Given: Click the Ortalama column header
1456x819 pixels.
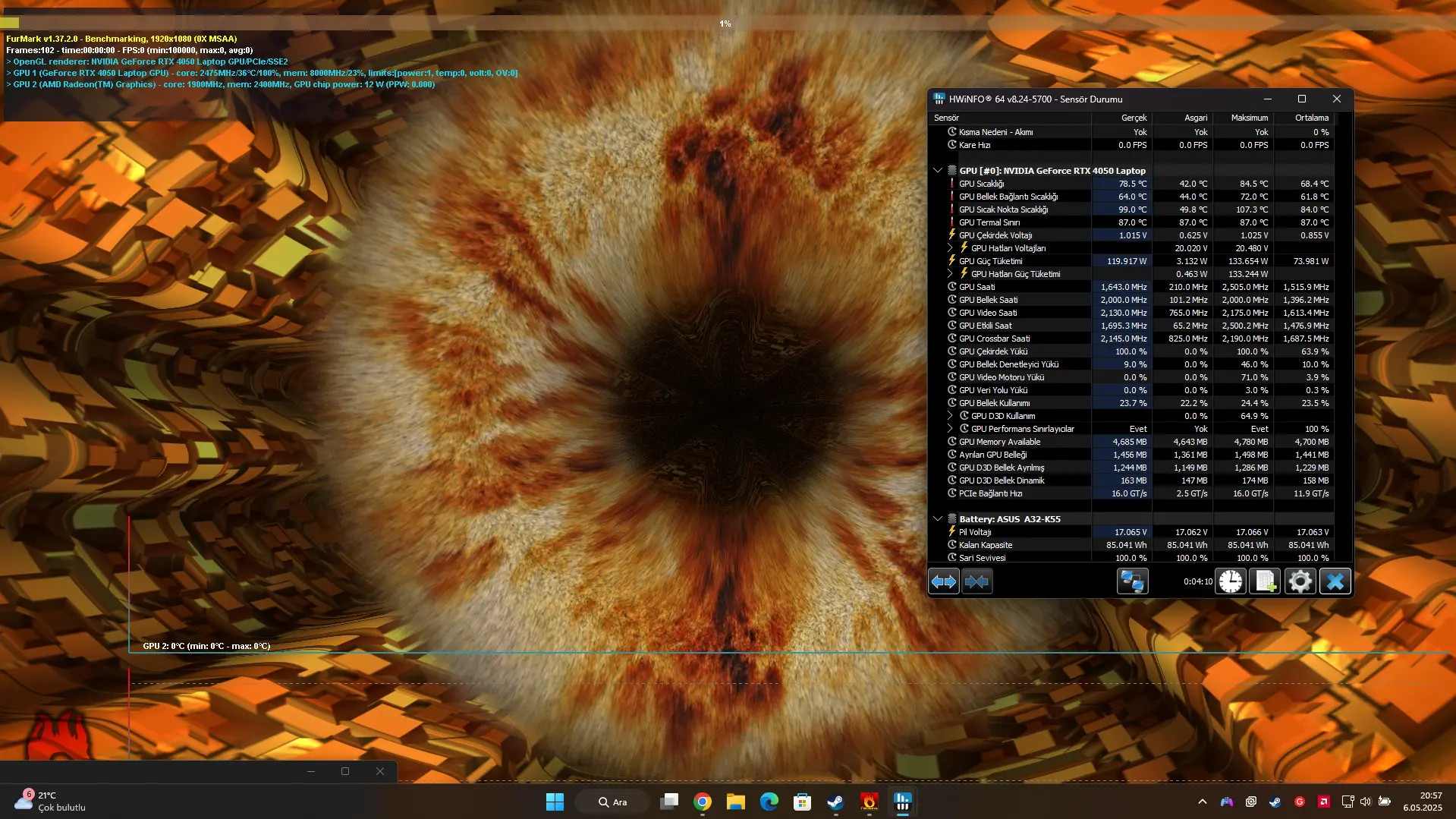Looking at the screenshot, I should pos(1303,118).
